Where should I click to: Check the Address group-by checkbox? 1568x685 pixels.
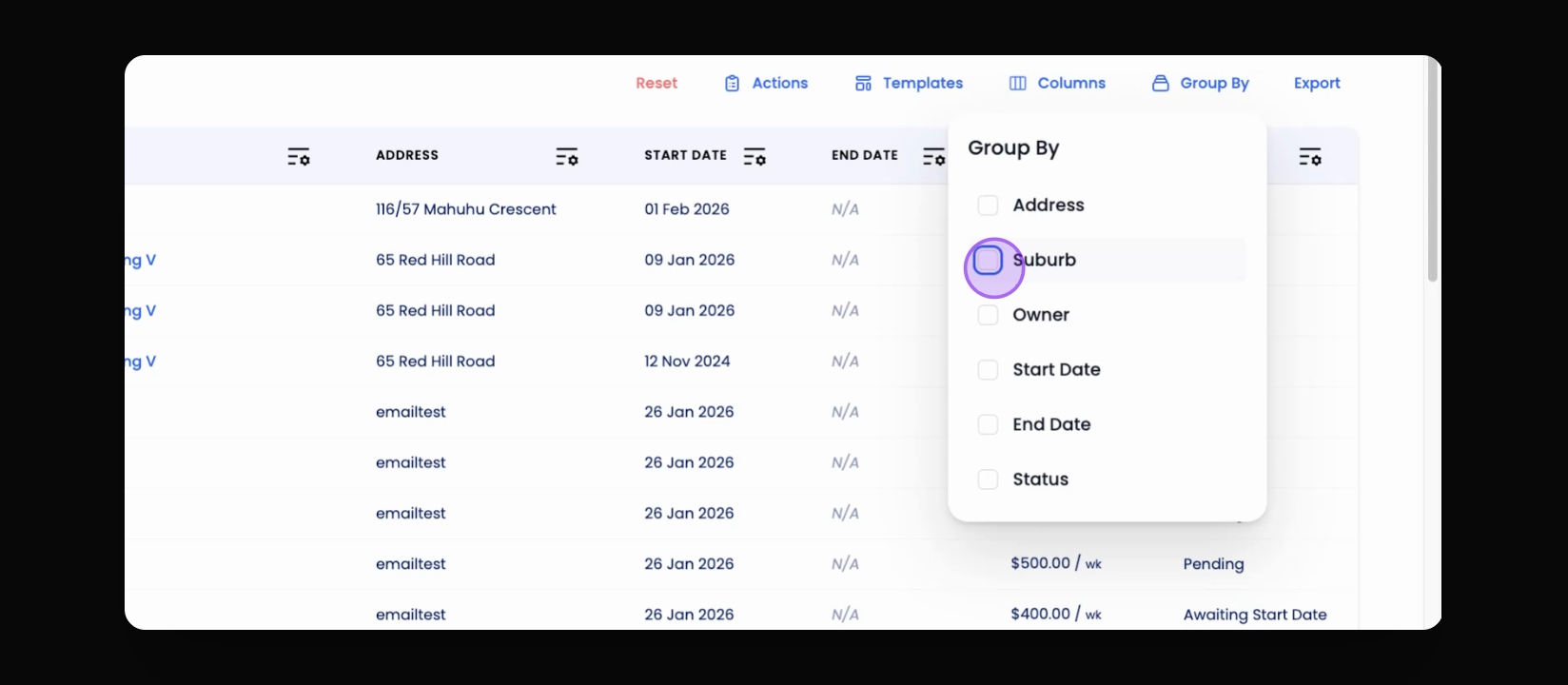pyautogui.click(x=988, y=205)
